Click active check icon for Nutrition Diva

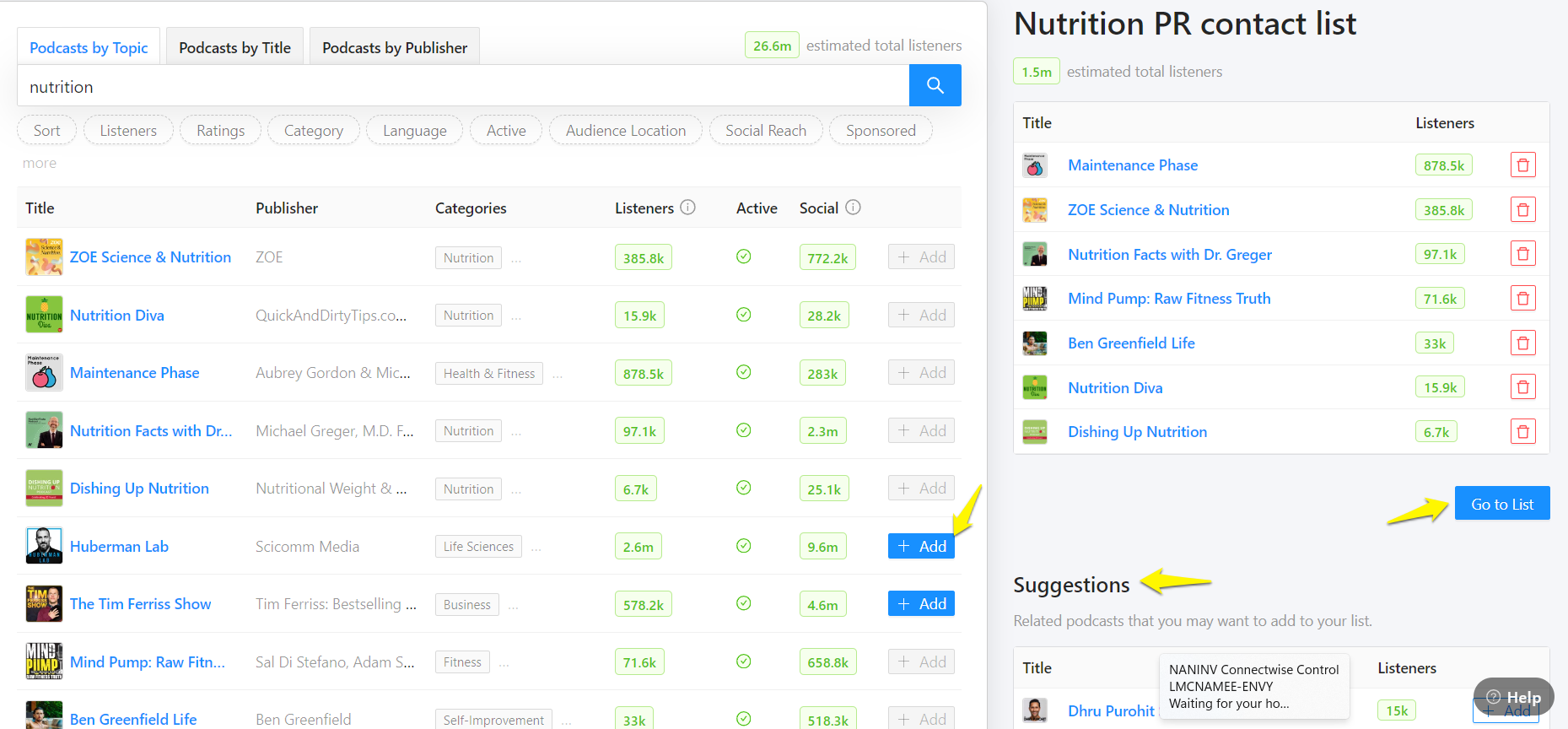[x=743, y=315]
